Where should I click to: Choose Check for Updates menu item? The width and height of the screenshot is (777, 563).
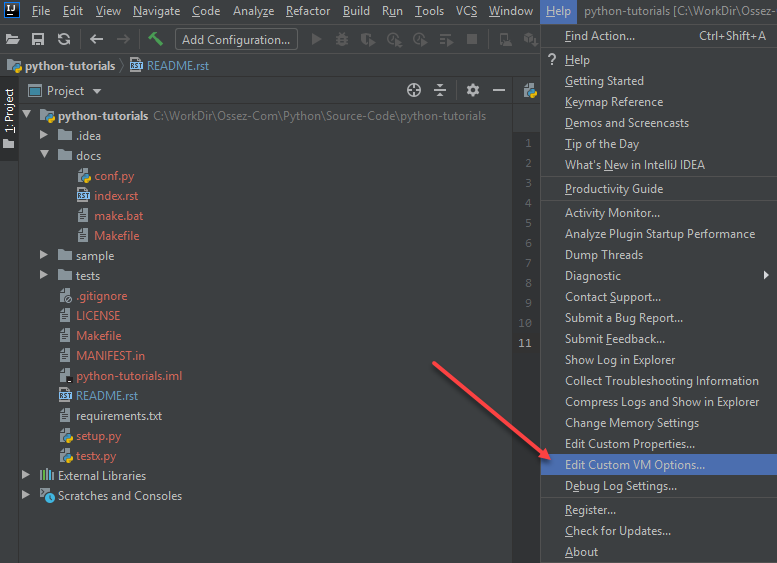[x=659, y=531]
